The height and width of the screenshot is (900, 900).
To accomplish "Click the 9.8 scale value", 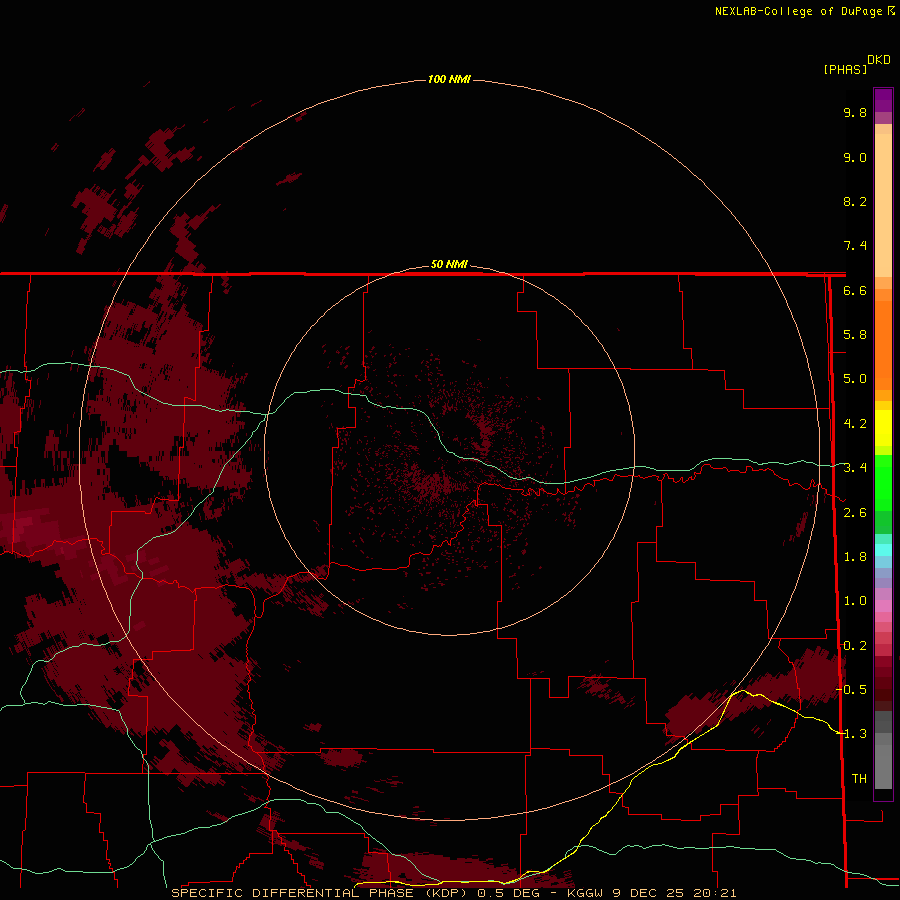I will pyautogui.click(x=855, y=112).
